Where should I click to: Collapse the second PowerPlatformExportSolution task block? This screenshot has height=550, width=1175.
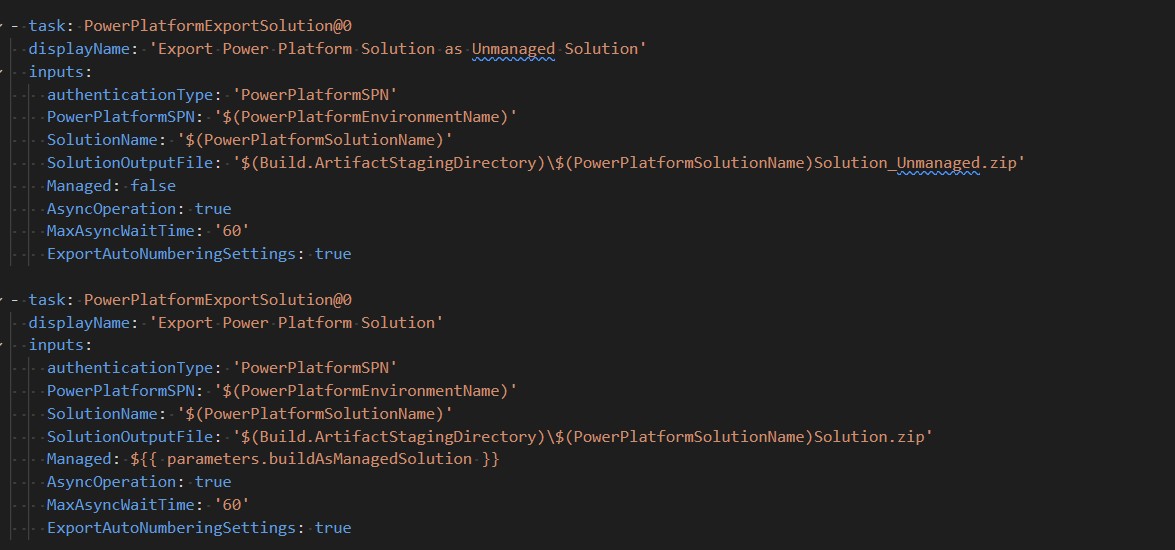click(3, 300)
